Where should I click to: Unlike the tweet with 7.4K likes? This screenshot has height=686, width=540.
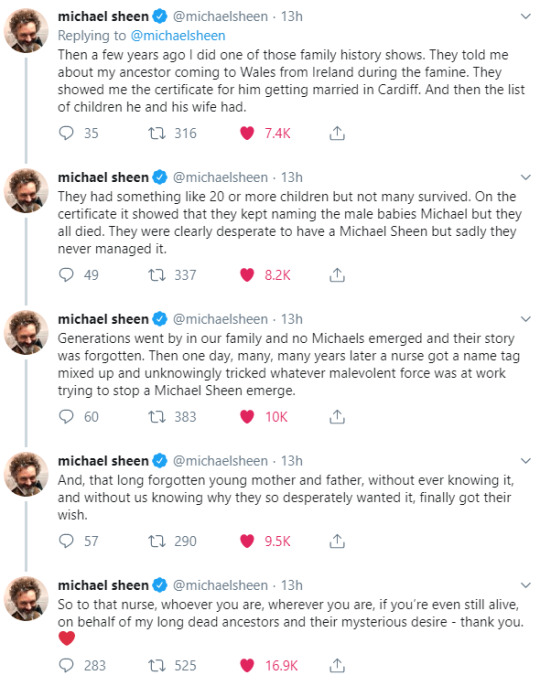click(247, 133)
